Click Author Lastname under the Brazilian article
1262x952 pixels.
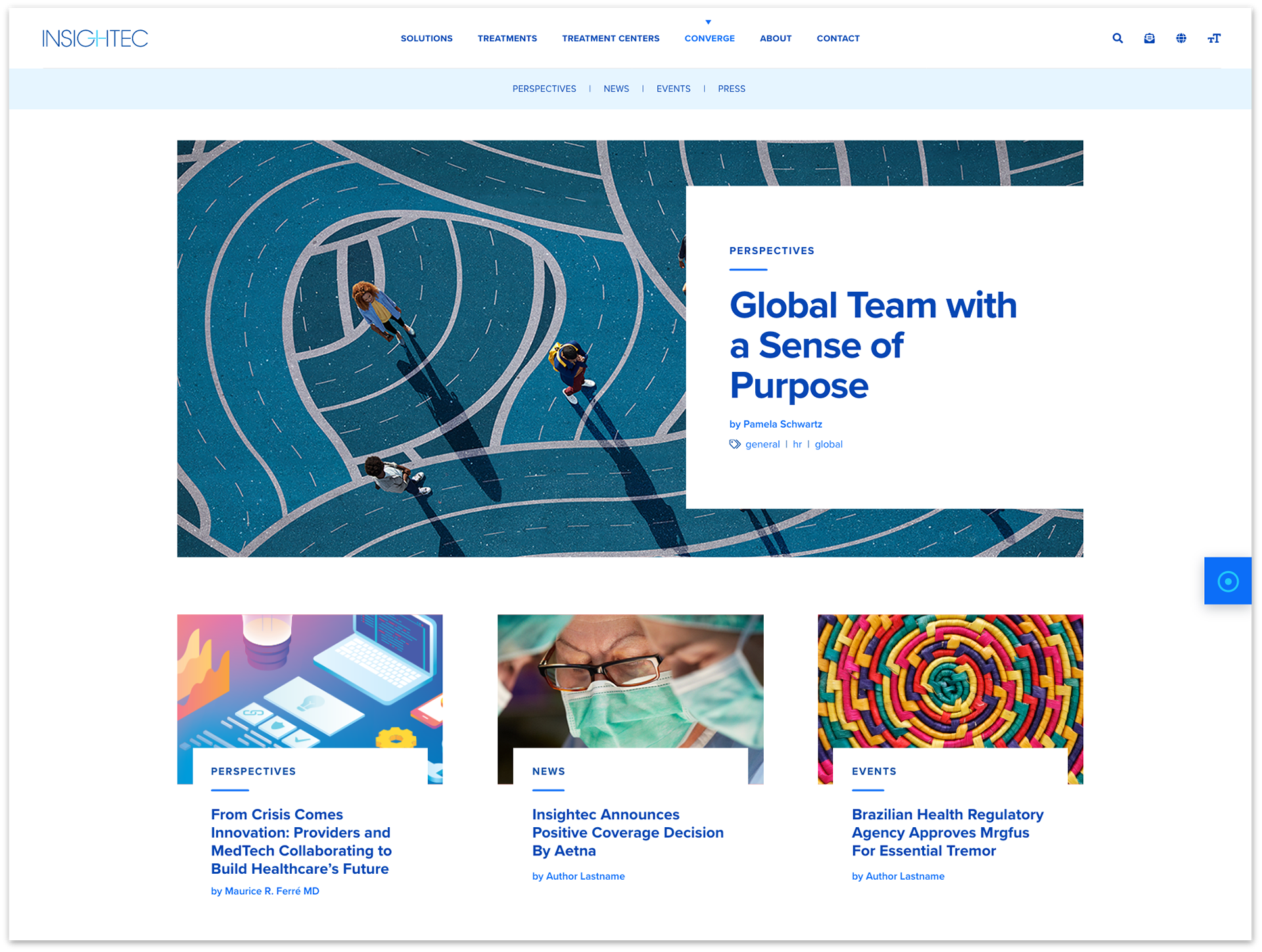tap(904, 876)
